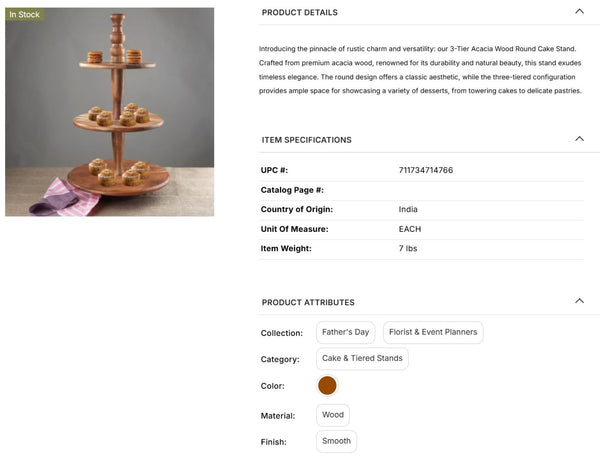
Task: Browse the Cake & Tiered Stands category
Action: [362, 358]
